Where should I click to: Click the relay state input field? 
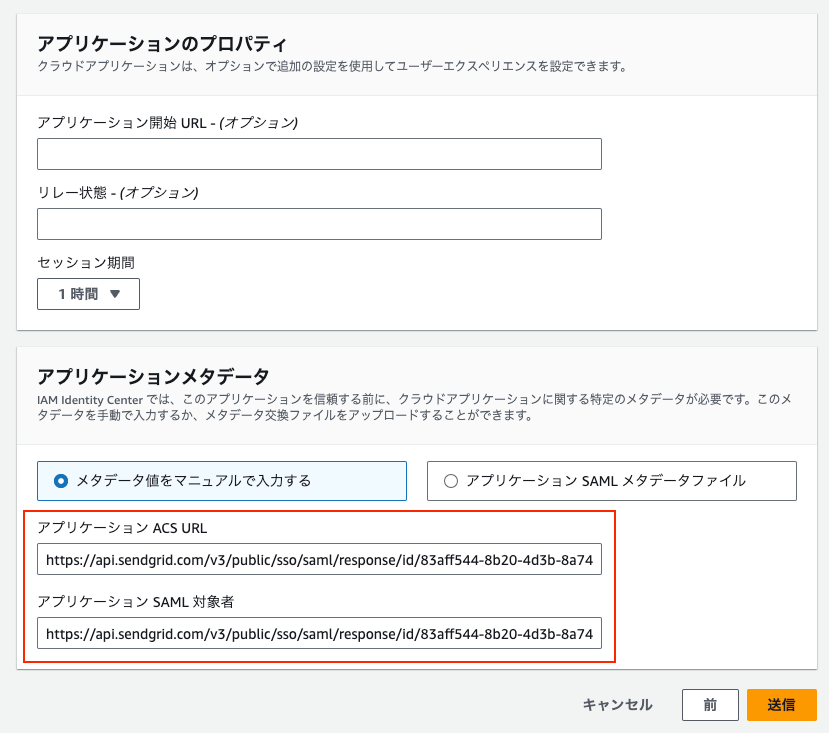pos(319,224)
